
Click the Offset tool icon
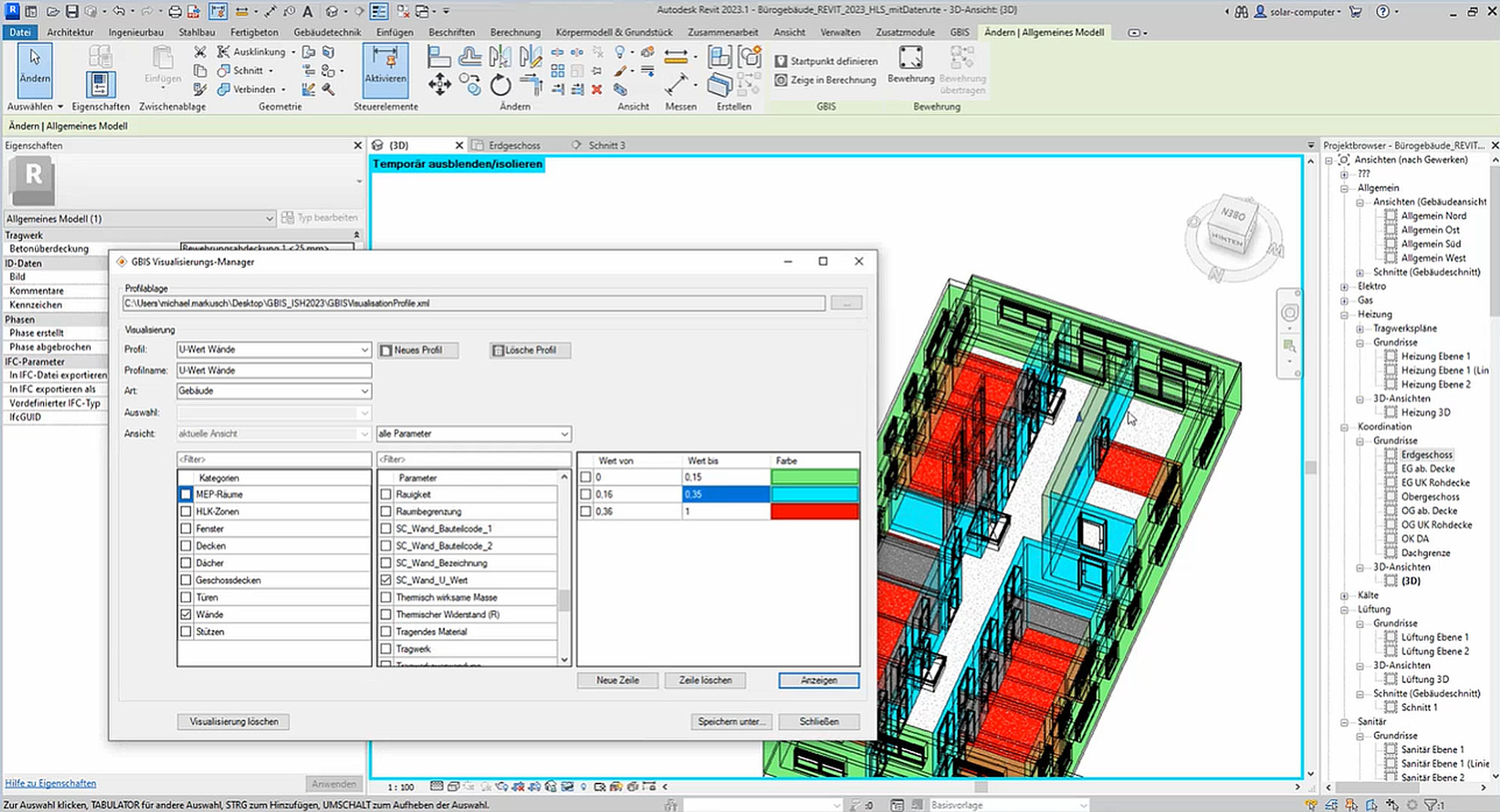coord(470,58)
